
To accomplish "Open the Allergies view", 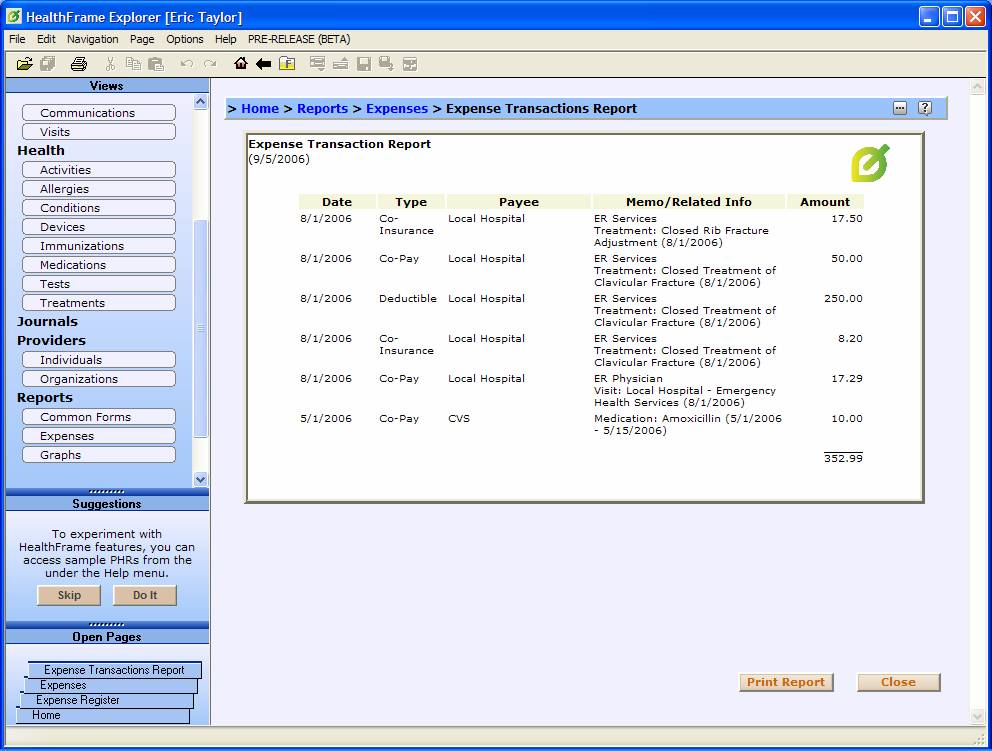I will point(99,189).
